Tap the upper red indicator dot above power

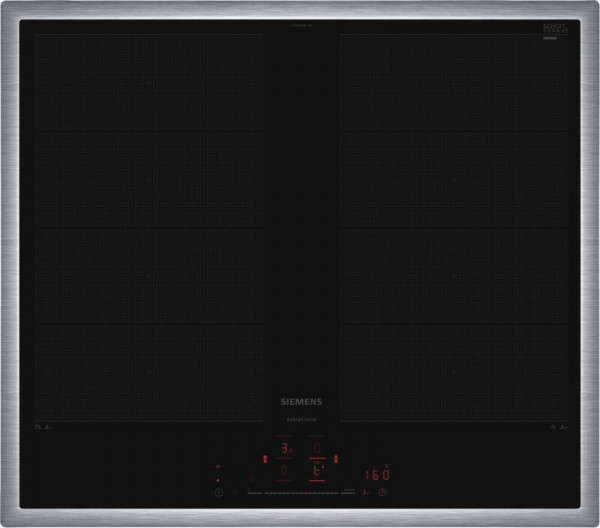point(218,466)
